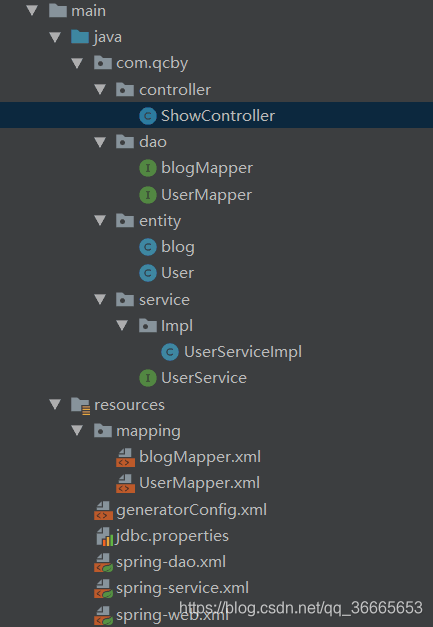433x627 pixels.
Task: Open the spring-dao.xml file
Action: coord(171,563)
